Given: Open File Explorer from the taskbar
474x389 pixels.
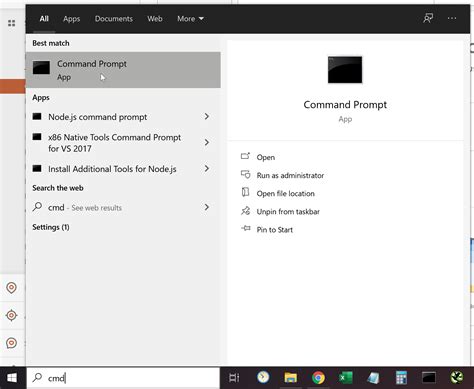Looking at the screenshot, I should [291, 378].
